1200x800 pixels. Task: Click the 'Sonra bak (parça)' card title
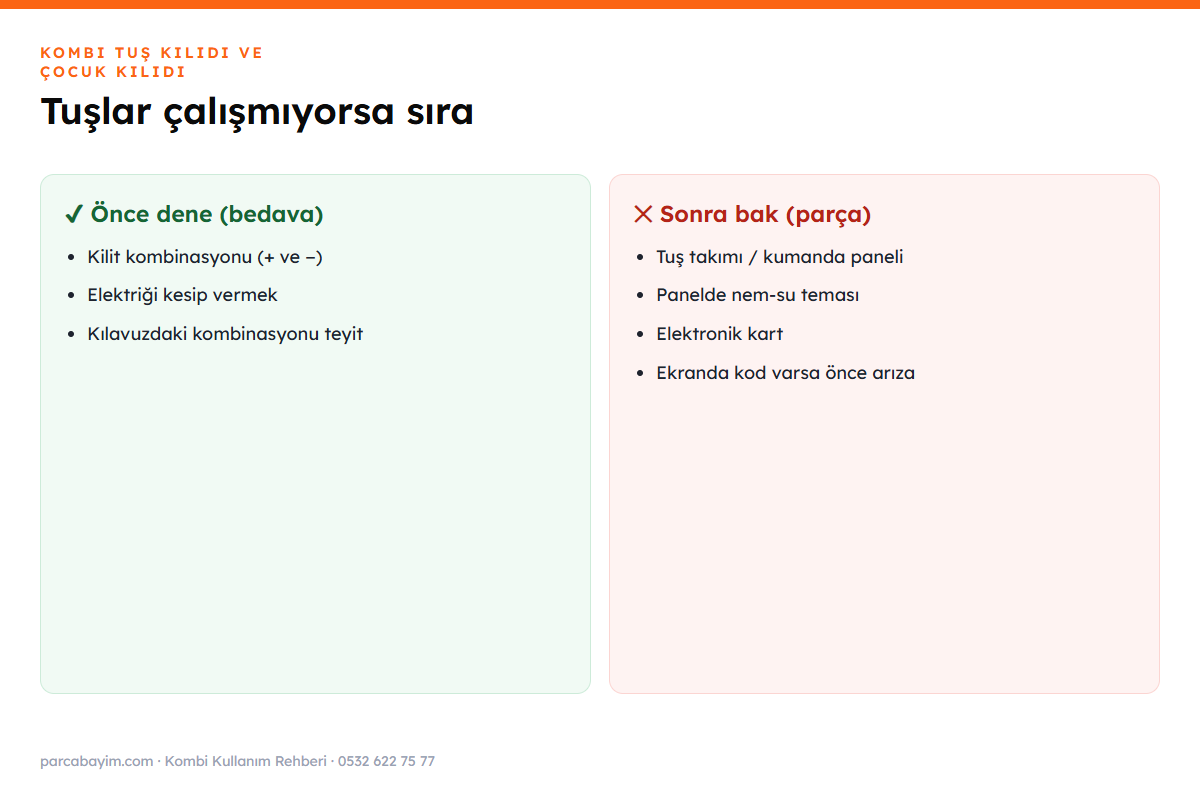pyautogui.click(x=765, y=214)
